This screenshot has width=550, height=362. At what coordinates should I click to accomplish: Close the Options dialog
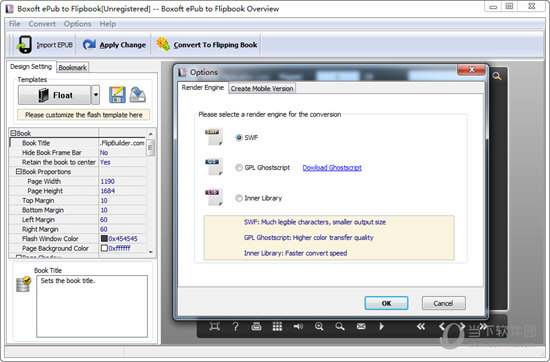471,69
